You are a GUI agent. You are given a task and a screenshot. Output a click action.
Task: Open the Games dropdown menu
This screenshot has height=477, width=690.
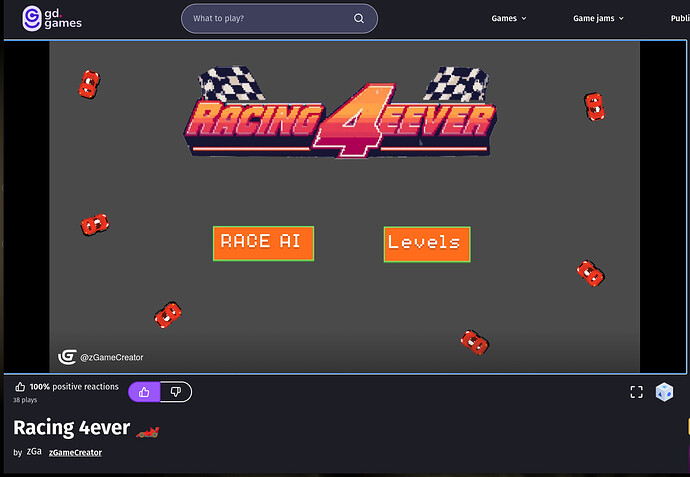point(508,18)
